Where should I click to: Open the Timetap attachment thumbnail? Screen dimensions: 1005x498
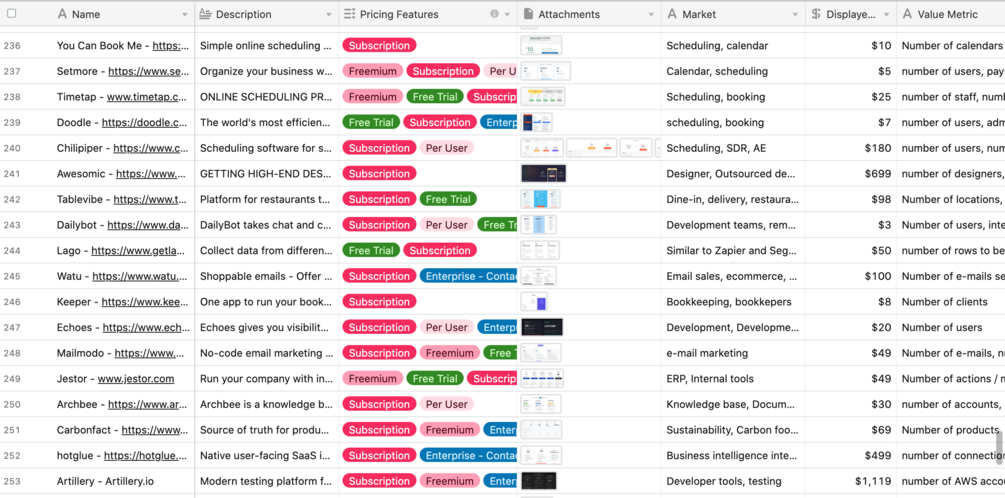(543, 97)
